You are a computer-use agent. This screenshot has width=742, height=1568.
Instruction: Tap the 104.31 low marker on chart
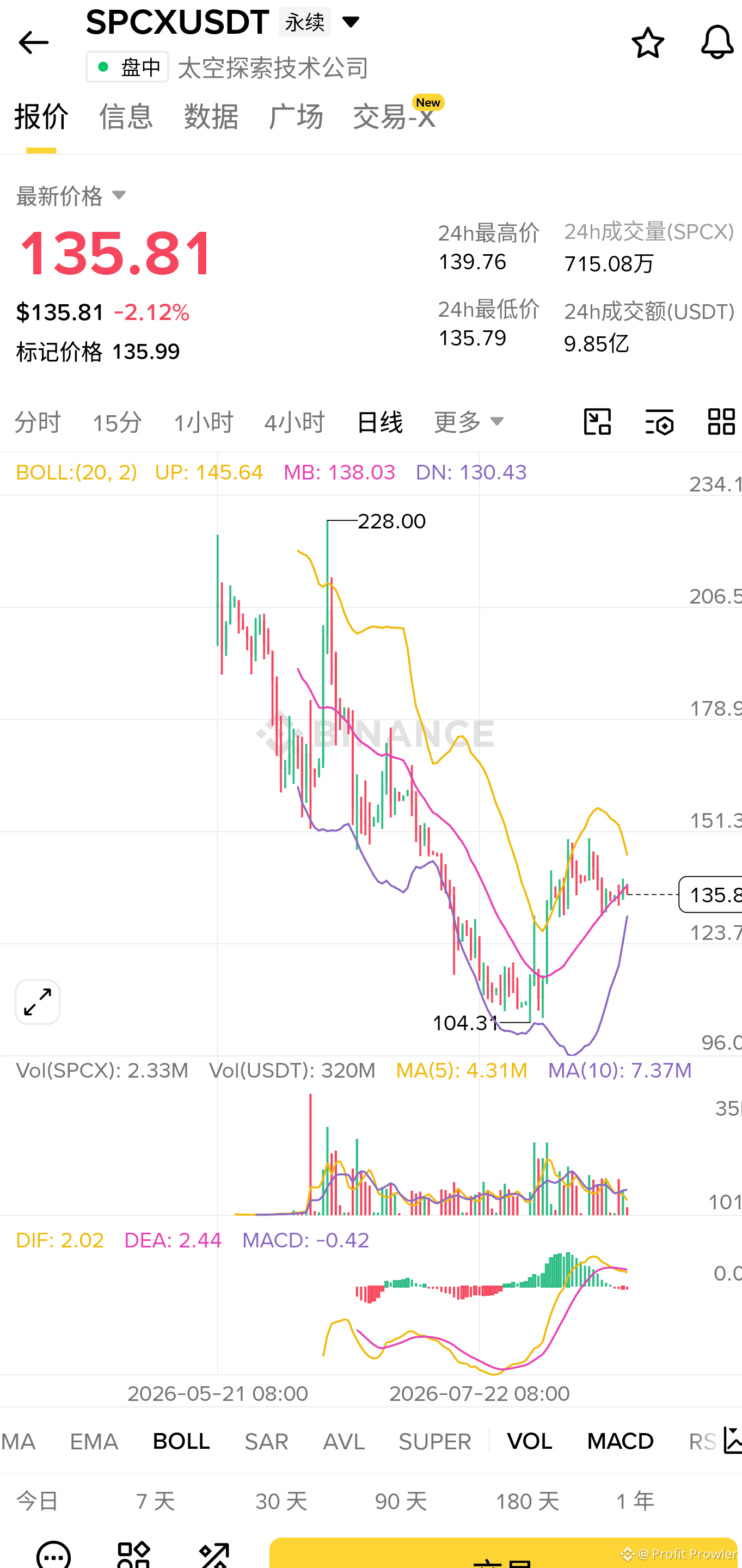[465, 1023]
